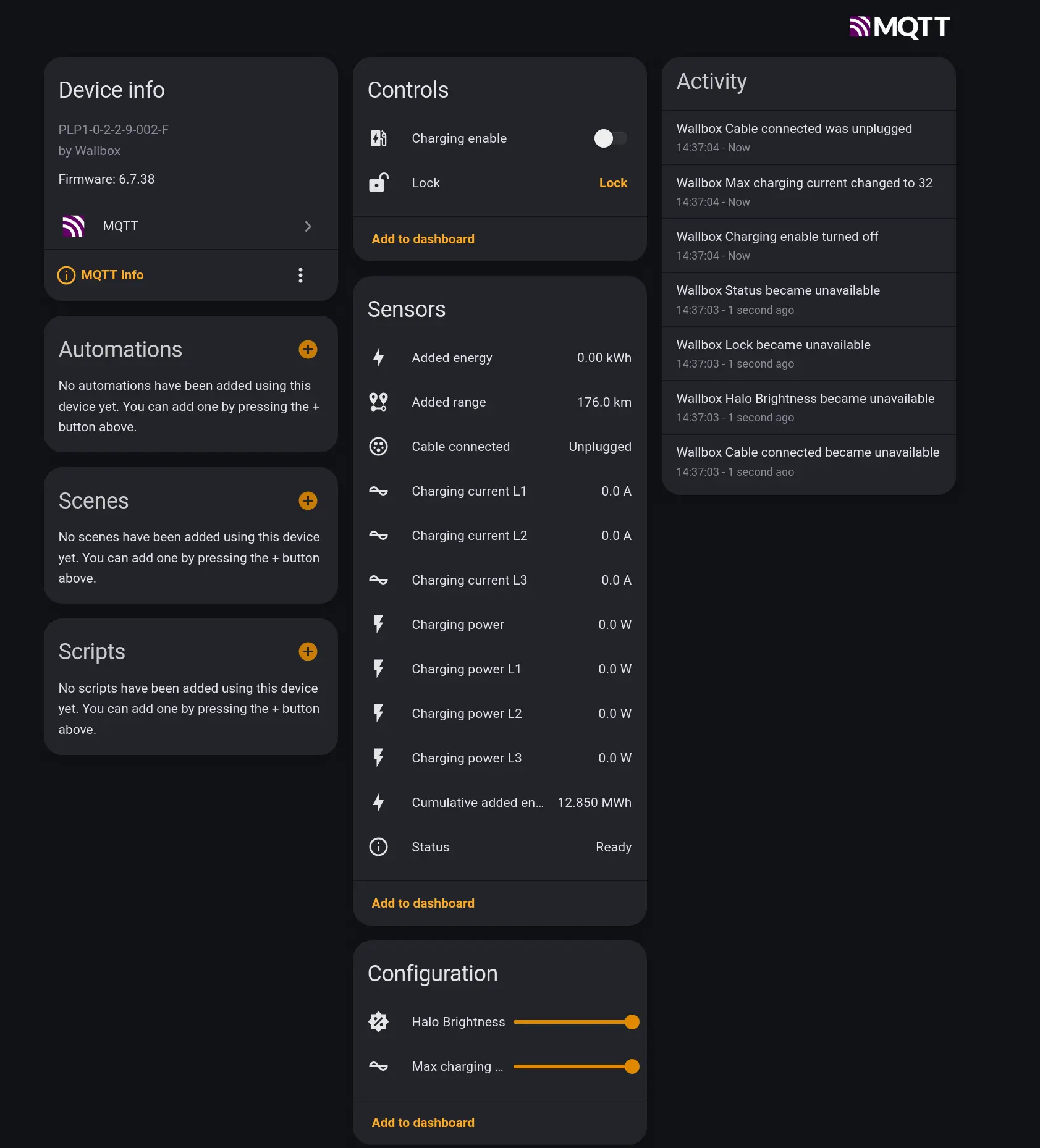
Task: Click the '176.0 km' Added range value
Action: click(604, 402)
